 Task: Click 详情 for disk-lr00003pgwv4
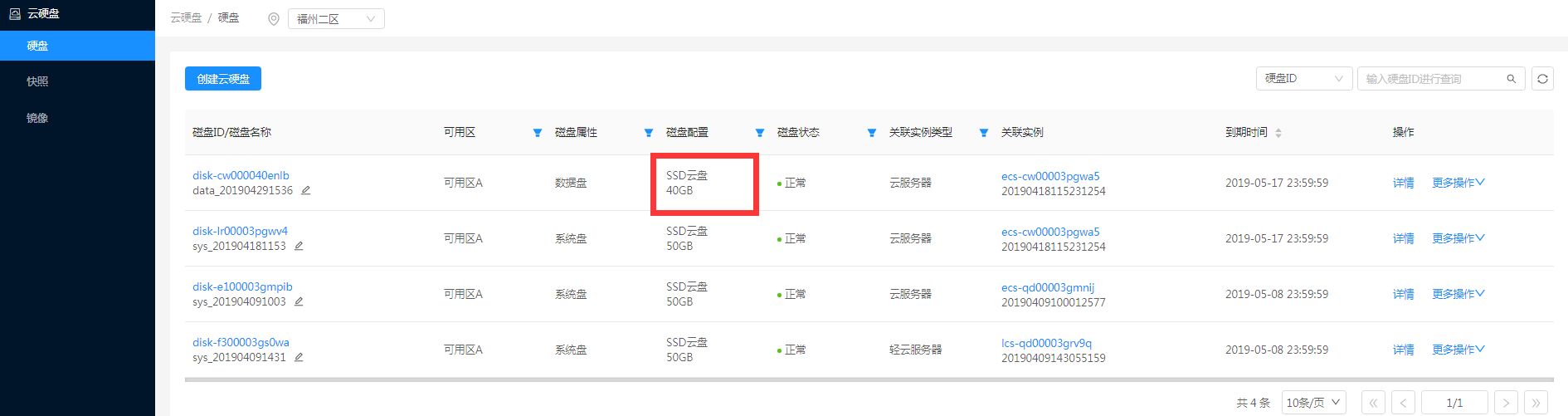tap(1403, 238)
